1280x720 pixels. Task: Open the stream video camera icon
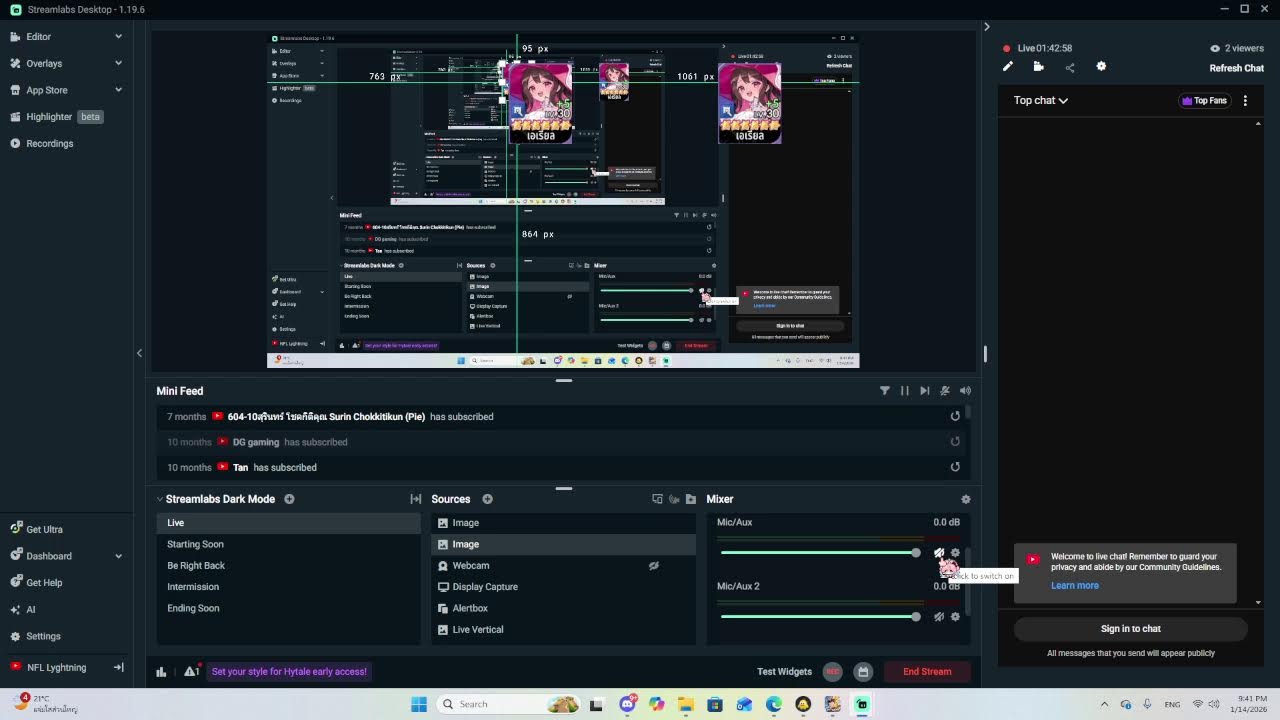1039,67
